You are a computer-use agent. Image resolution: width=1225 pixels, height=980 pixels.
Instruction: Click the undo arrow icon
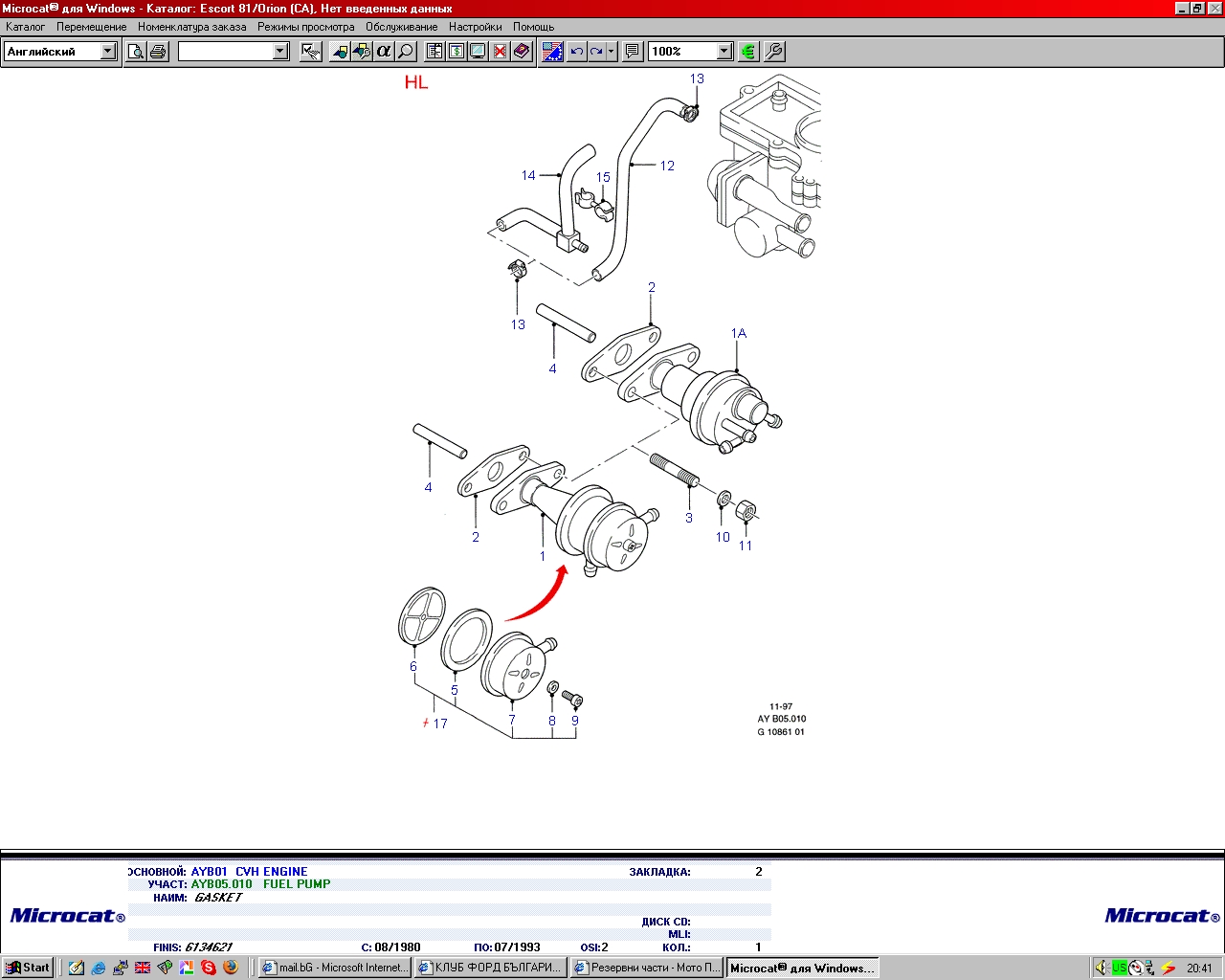pyautogui.click(x=576, y=52)
